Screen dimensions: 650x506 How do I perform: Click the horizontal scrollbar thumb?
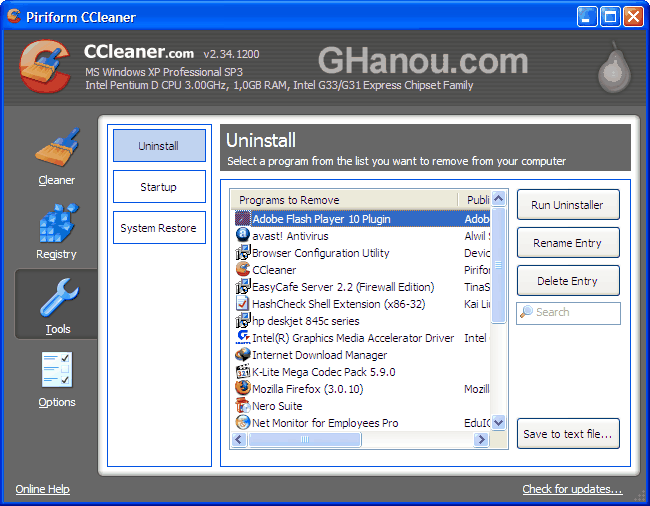coord(305,439)
